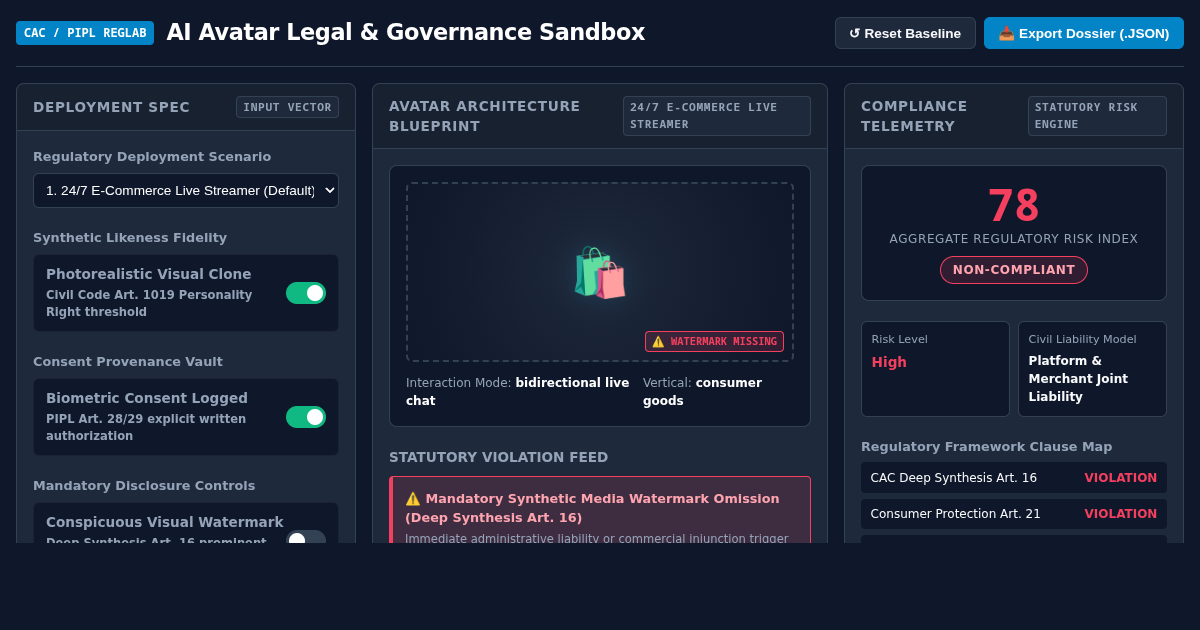Click the Risk Level High card

935,369
